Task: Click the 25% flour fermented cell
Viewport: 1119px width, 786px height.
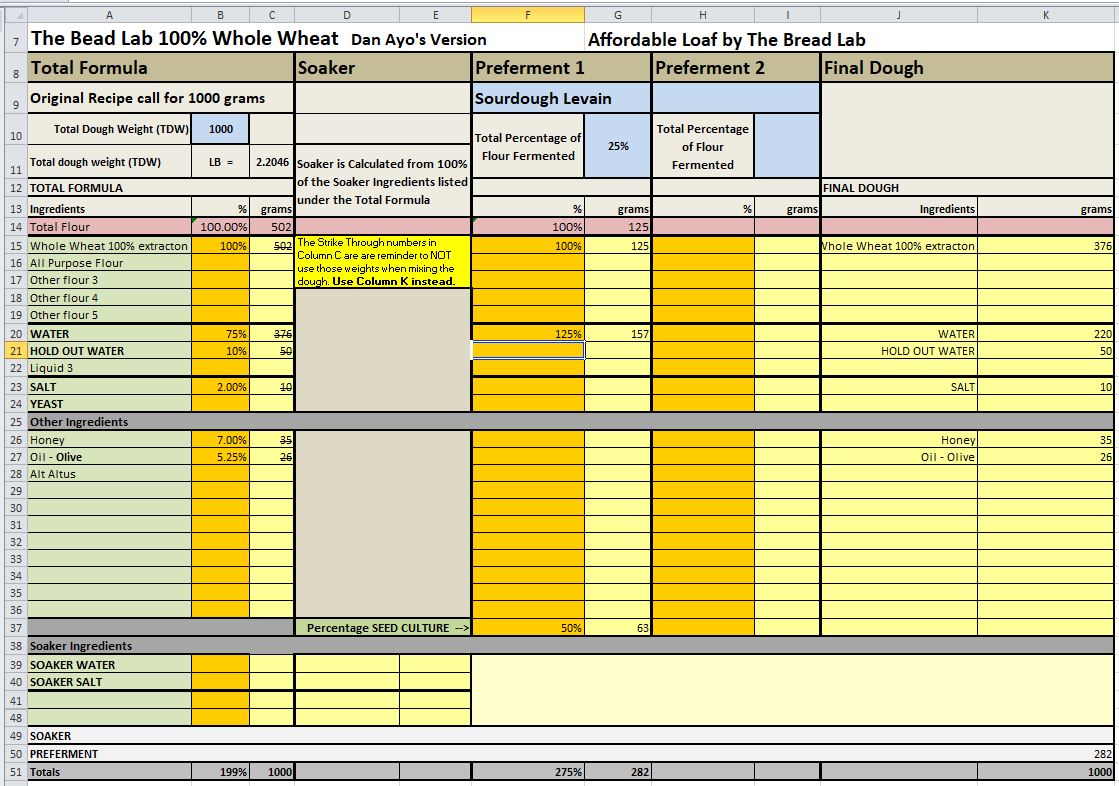Action: coord(618,146)
